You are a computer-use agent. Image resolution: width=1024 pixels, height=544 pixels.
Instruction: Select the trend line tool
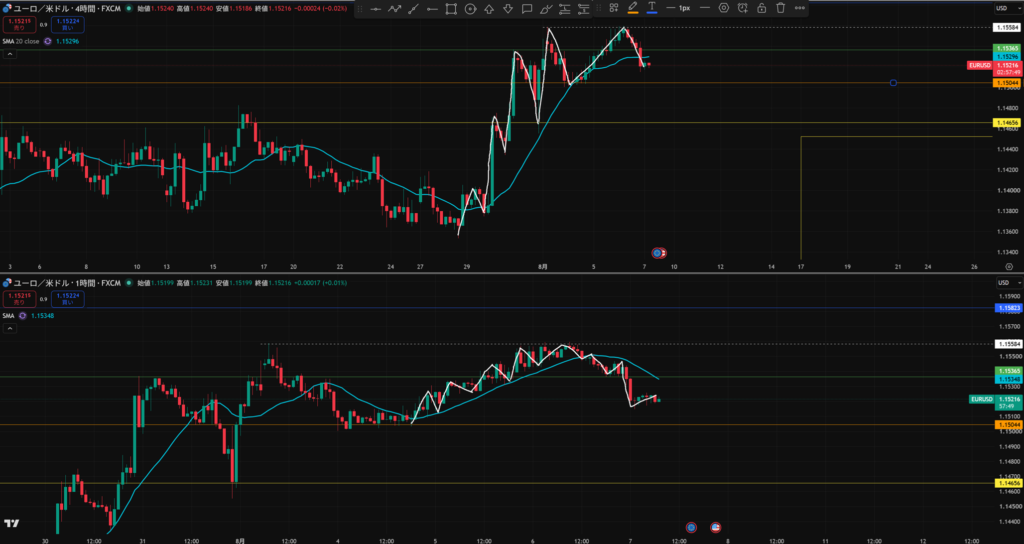click(413, 8)
